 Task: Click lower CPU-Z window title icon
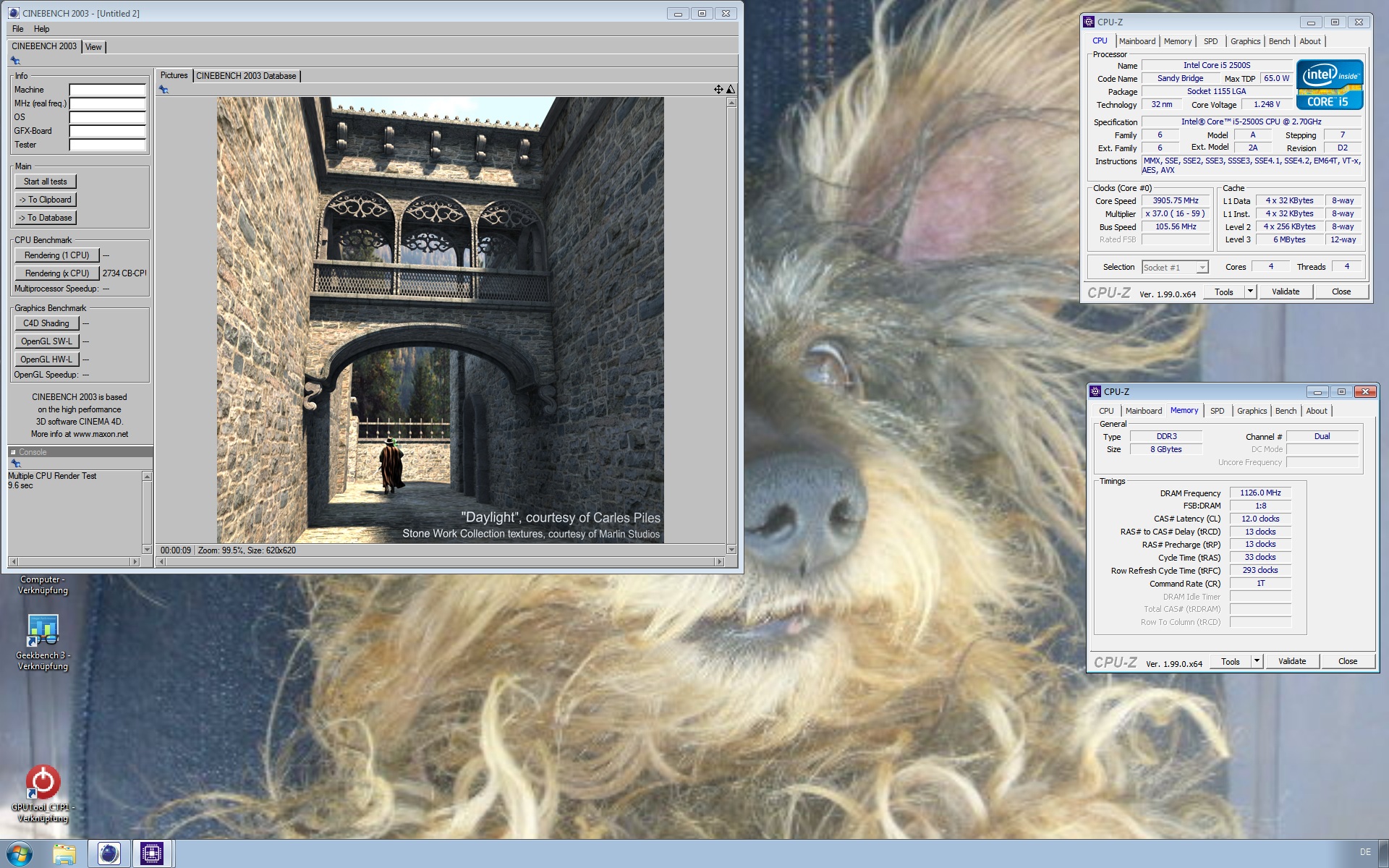point(1095,391)
